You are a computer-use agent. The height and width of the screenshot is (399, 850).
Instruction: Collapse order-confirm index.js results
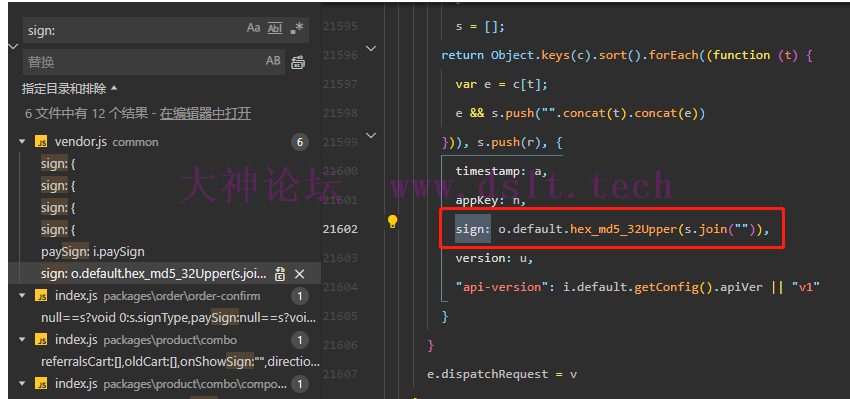point(22,296)
